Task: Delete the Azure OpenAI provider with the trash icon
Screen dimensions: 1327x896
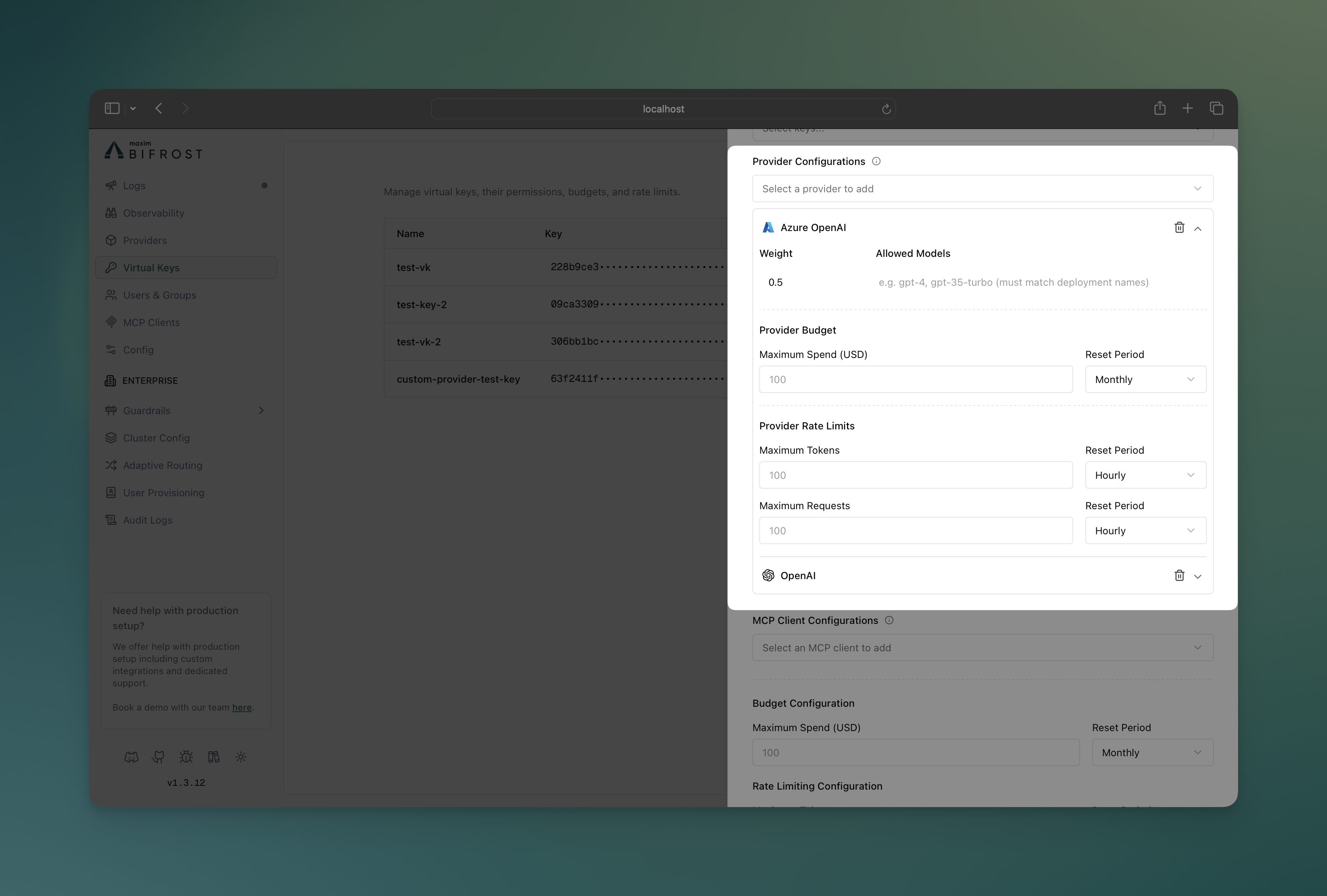Action: 1179,227
